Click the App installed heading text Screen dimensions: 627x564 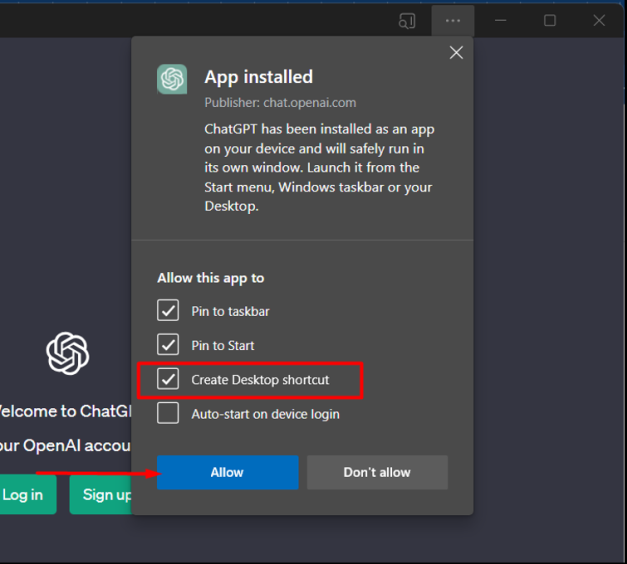pyautogui.click(x=258, y=77)
